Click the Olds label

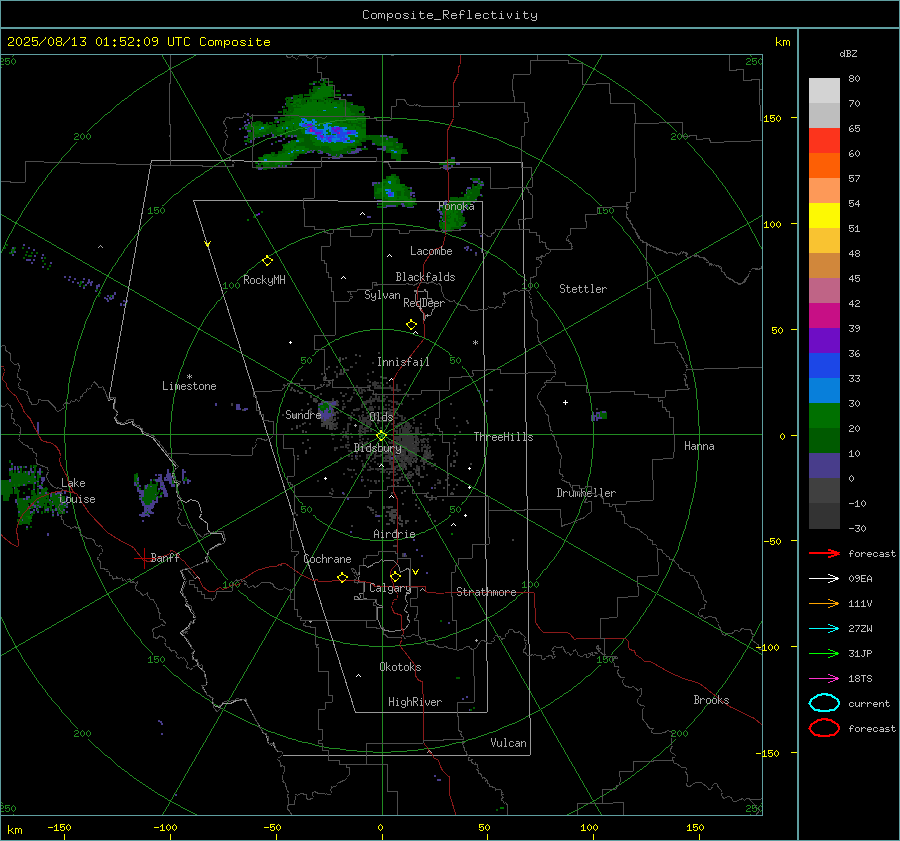point(381,417)
